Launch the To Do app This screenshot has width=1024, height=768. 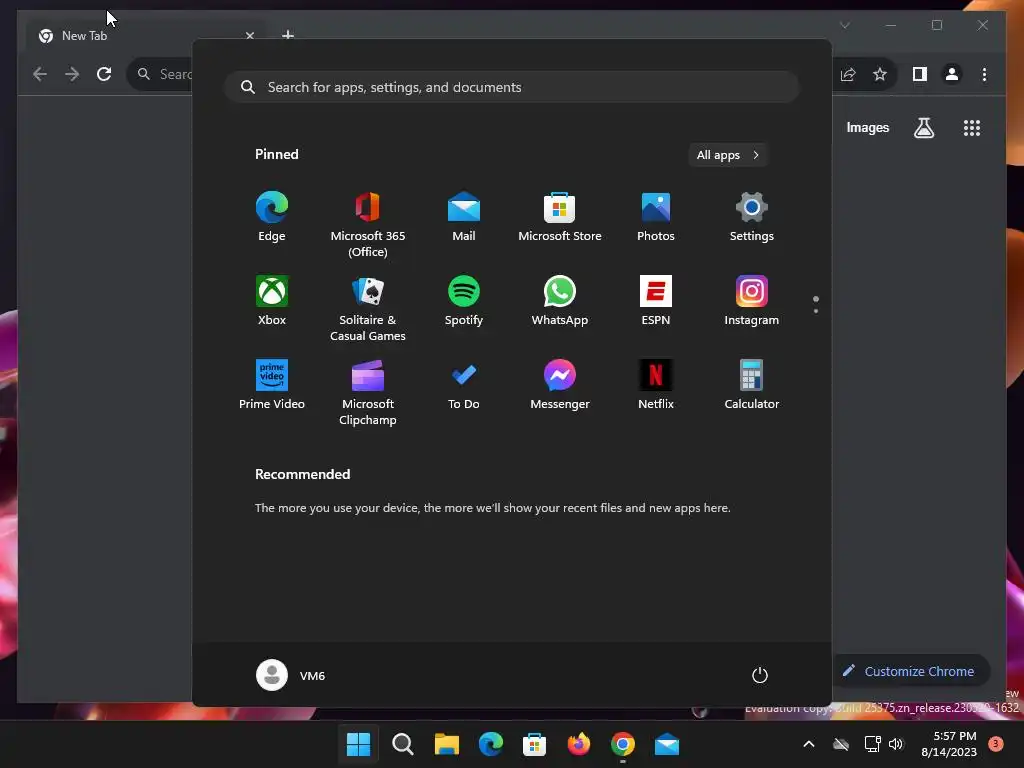coord(464,385)
